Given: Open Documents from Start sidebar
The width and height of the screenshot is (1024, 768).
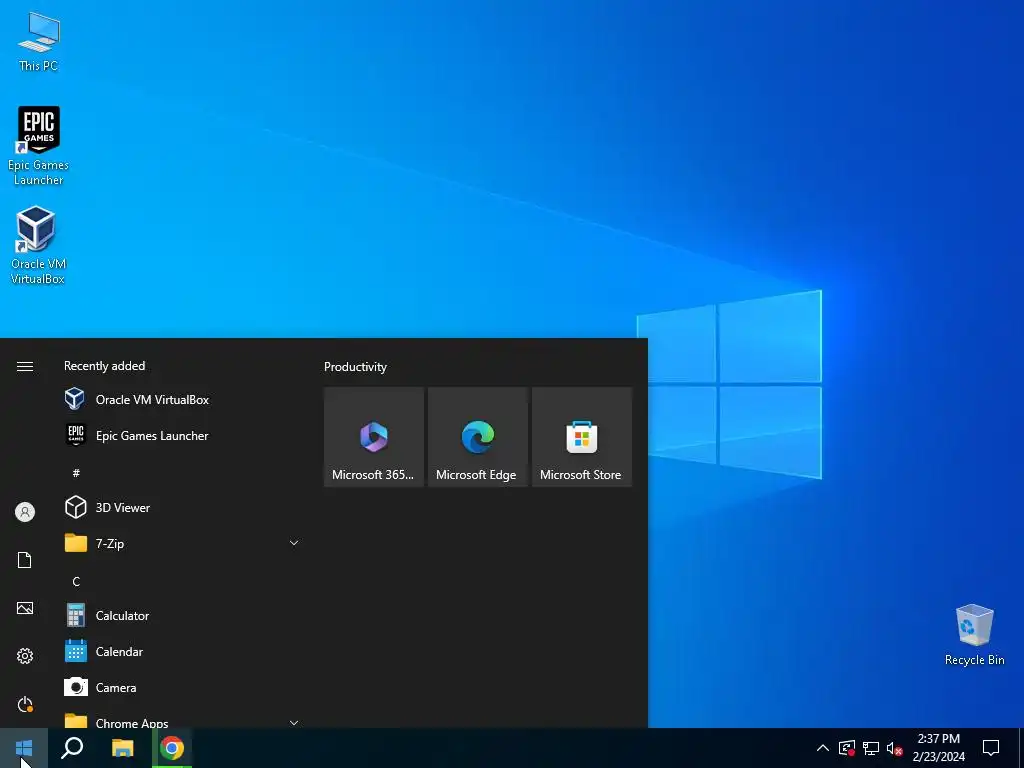Looking at the screenshot, I should [25, 560].
